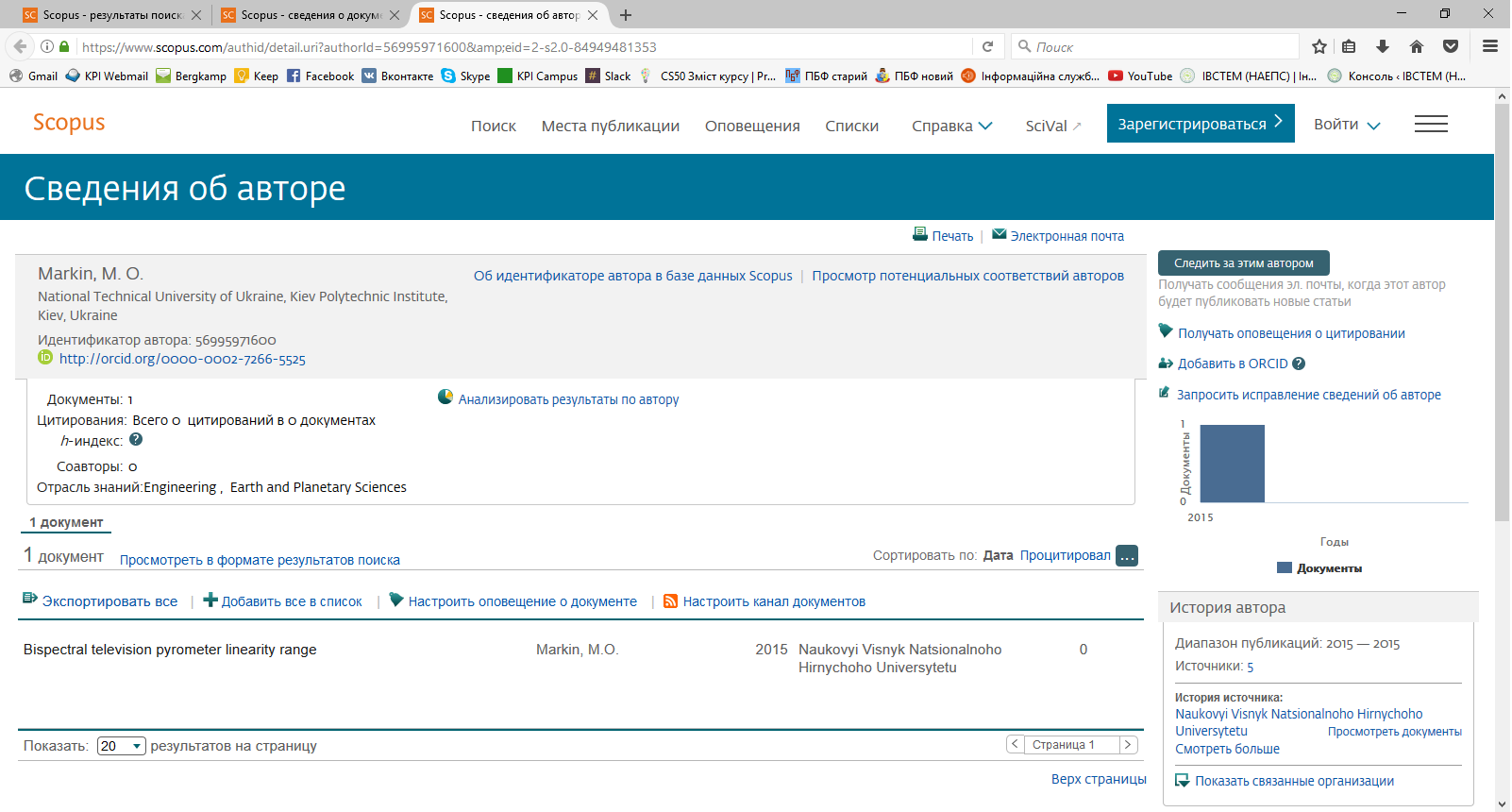1512x812 pixels.
Task: Expand the Справка dropdown menu
Action: click(952, 126)
